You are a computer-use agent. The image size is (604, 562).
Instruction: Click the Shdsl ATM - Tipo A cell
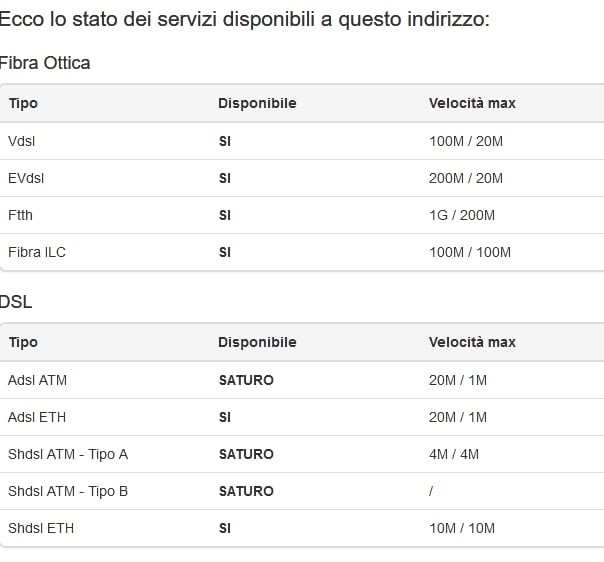[68, 454]
